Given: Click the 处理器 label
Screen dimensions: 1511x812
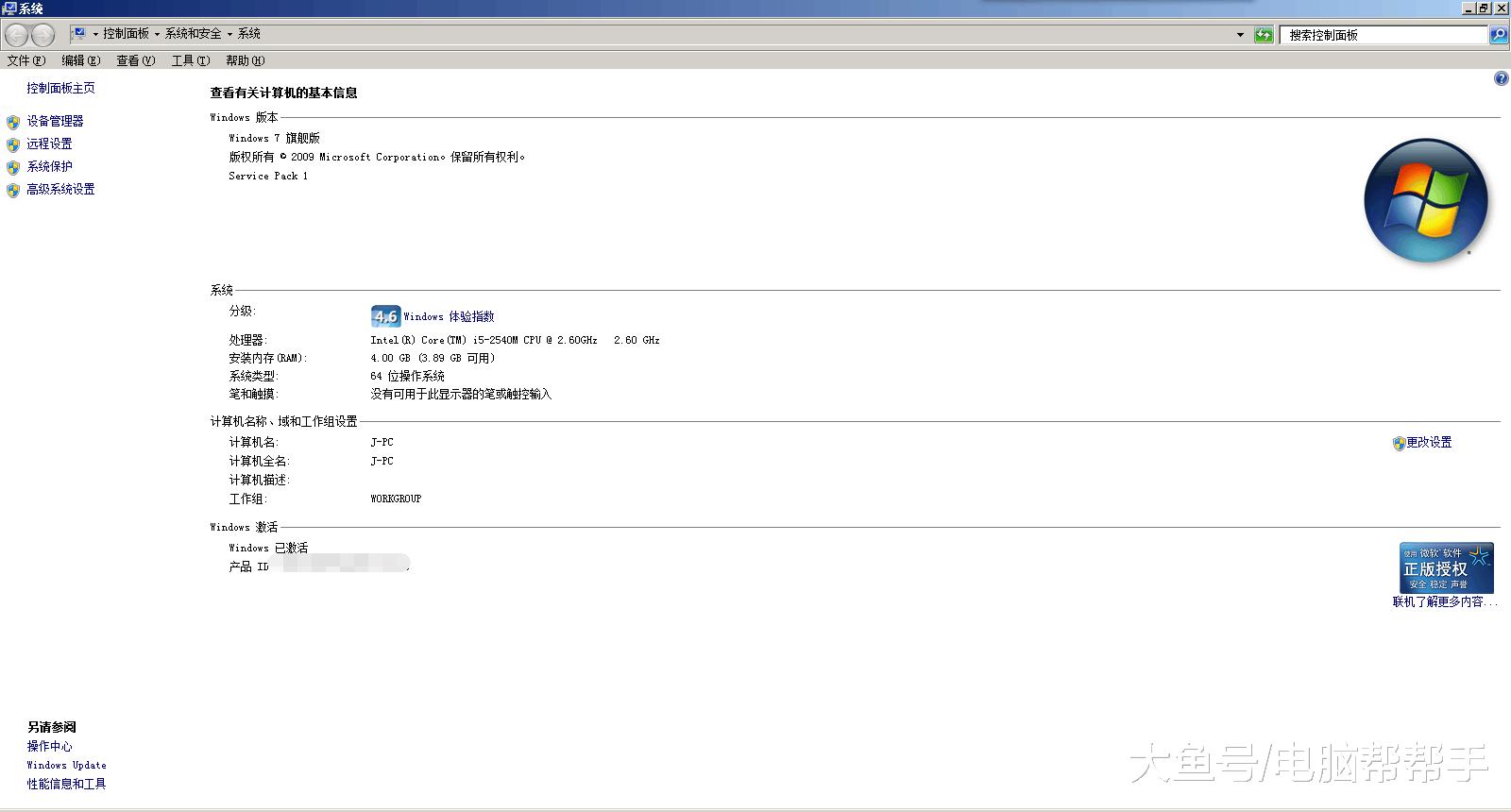Looking at the screenshot, I should coord(247,340).
